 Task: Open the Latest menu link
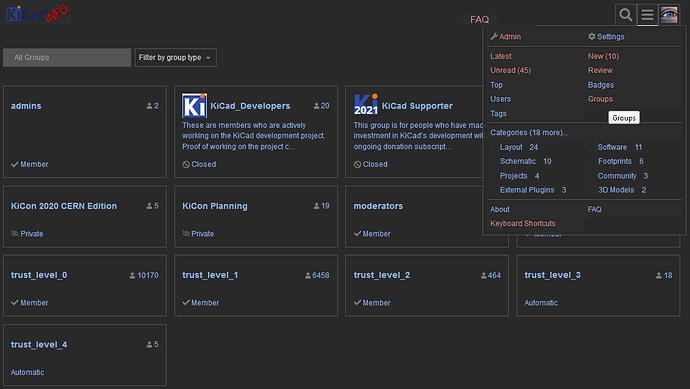[501, 56]
